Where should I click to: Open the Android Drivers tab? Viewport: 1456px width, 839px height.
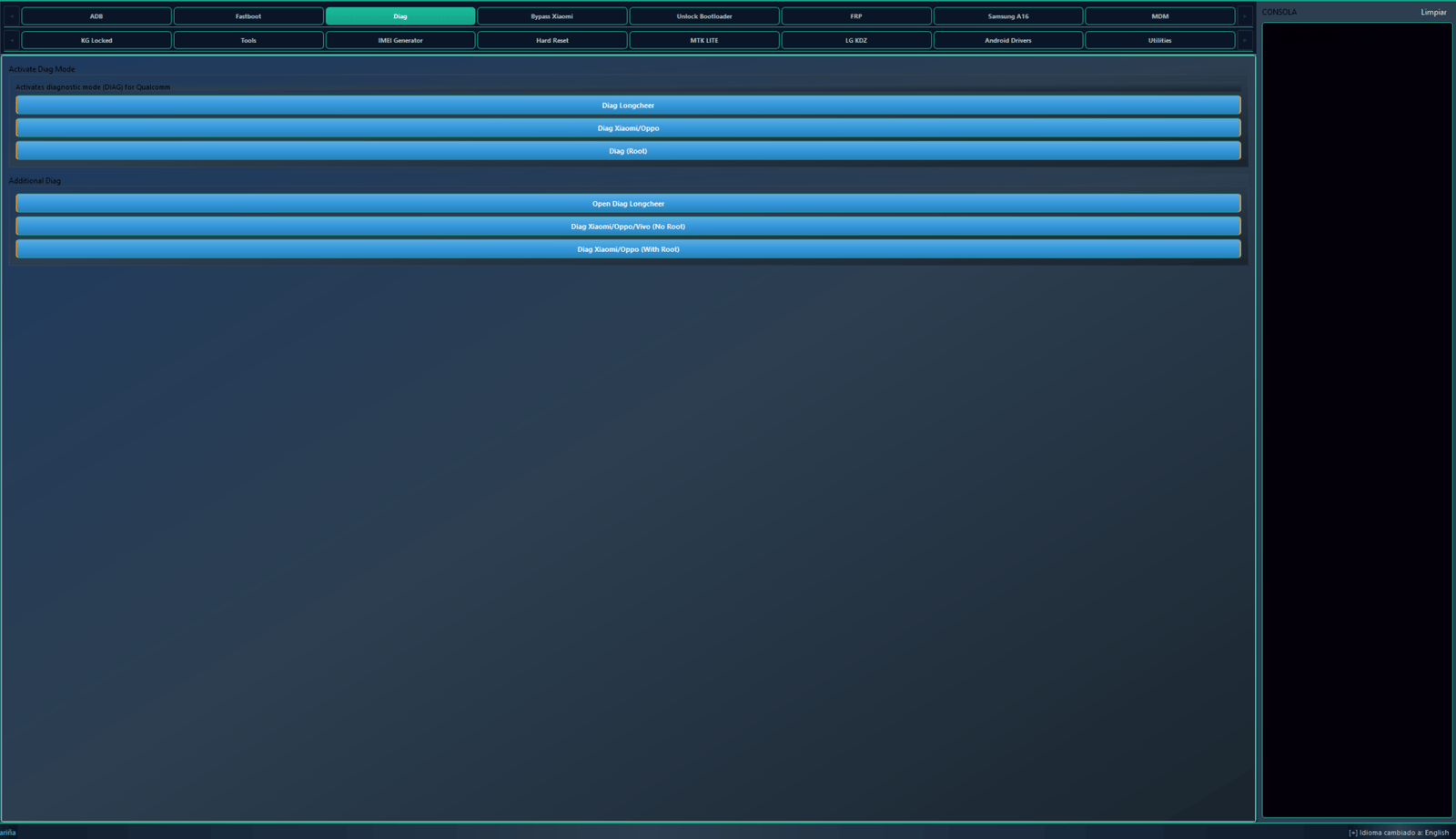[x=1007, y=40]
